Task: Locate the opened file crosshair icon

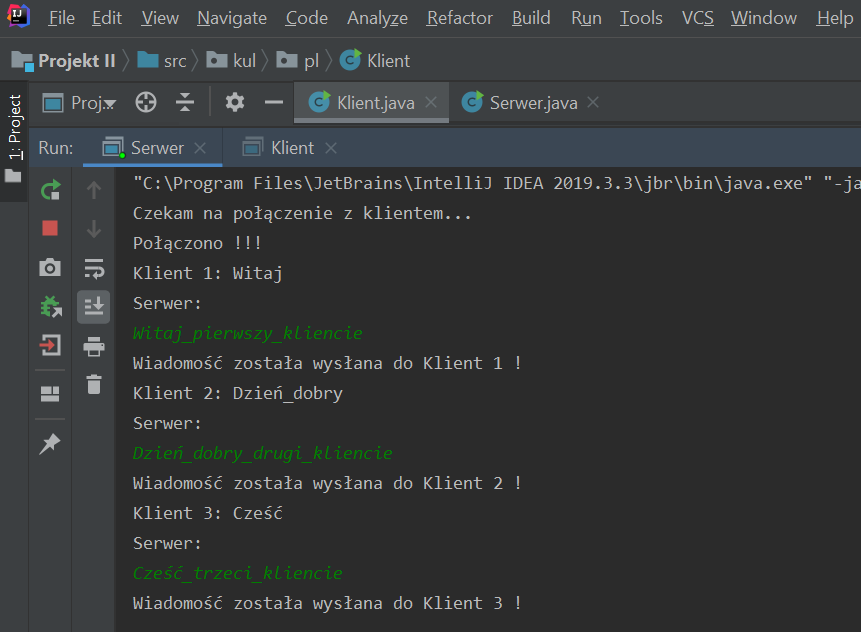Action: pyautogui.click(x=146, y=103)
